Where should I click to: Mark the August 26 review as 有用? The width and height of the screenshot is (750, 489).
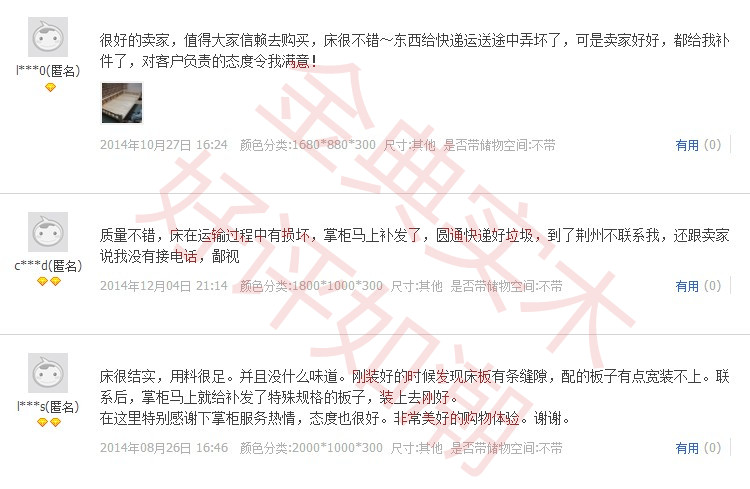click(x=687, y=448)
